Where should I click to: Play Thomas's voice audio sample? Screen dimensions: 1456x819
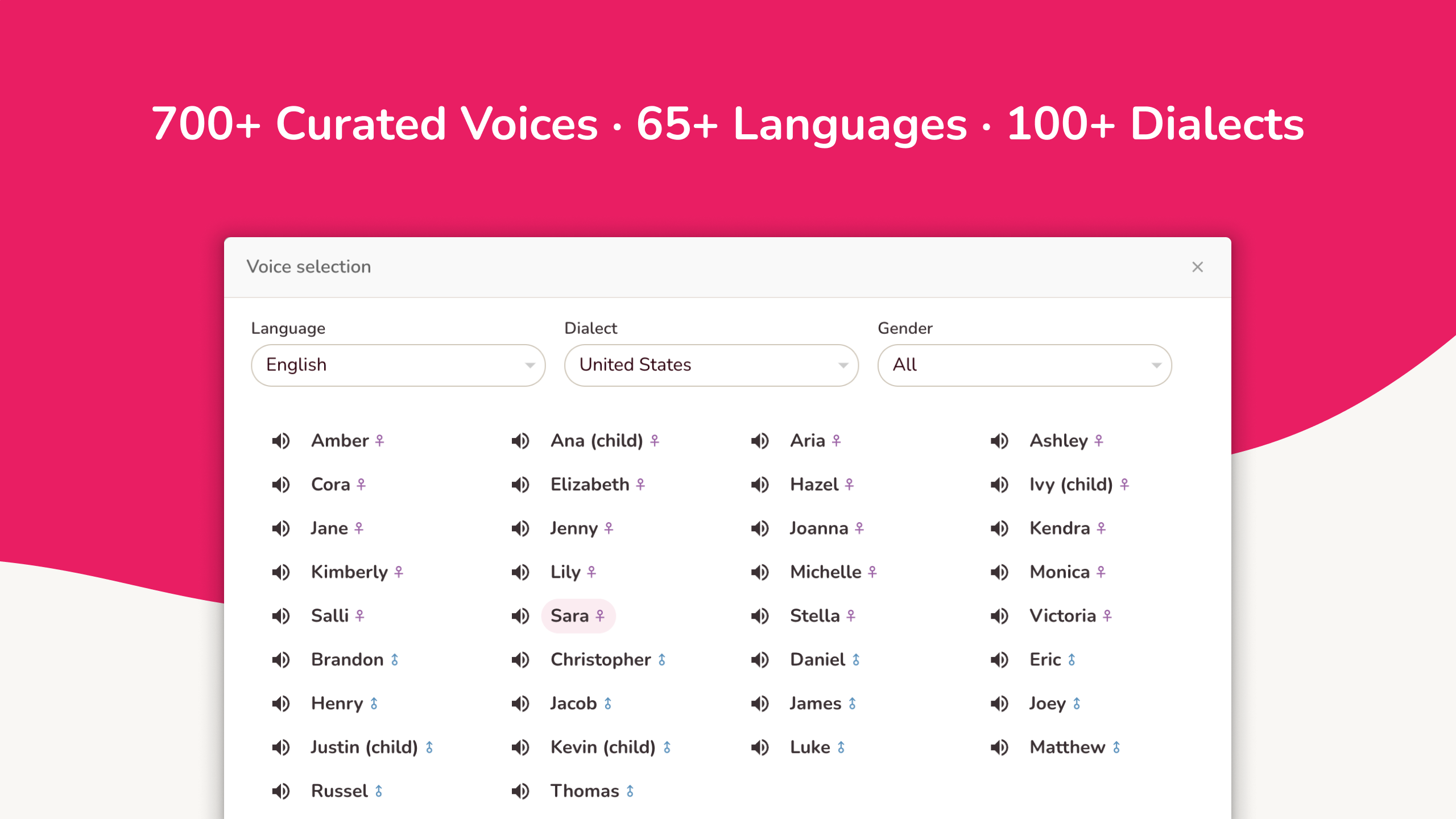[520, 791]
